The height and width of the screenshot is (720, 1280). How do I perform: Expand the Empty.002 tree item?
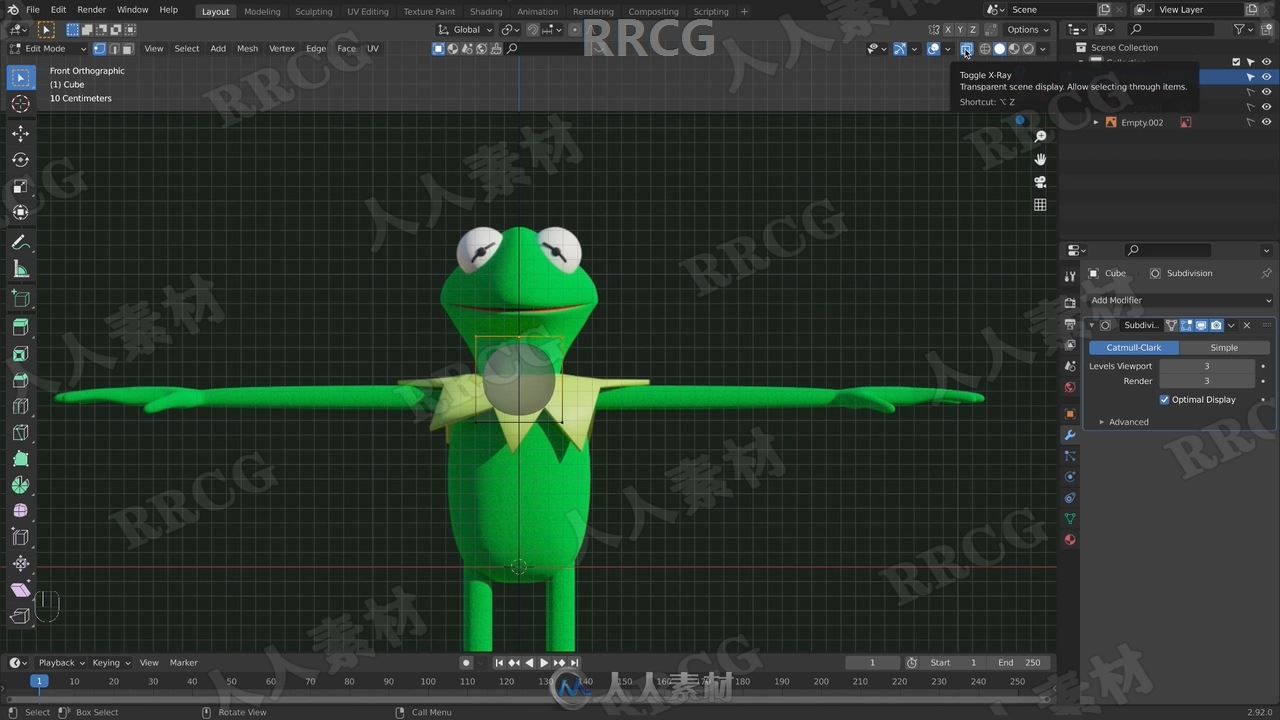coord(1096,122)
